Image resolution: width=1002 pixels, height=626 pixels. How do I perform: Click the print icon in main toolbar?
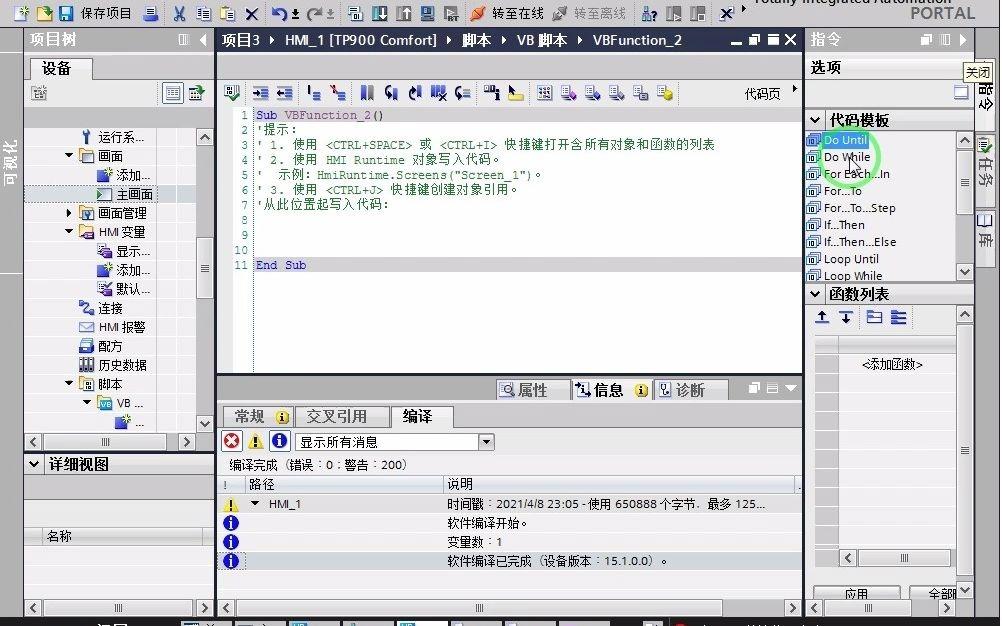(150, 13)
